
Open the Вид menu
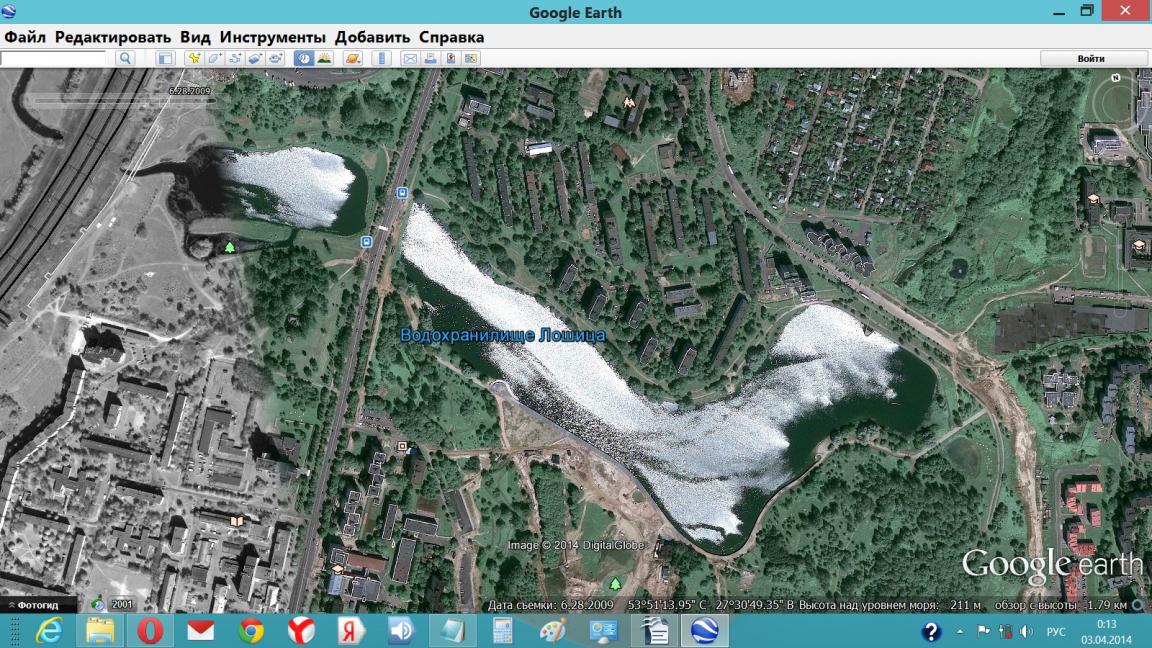(194, 37)
